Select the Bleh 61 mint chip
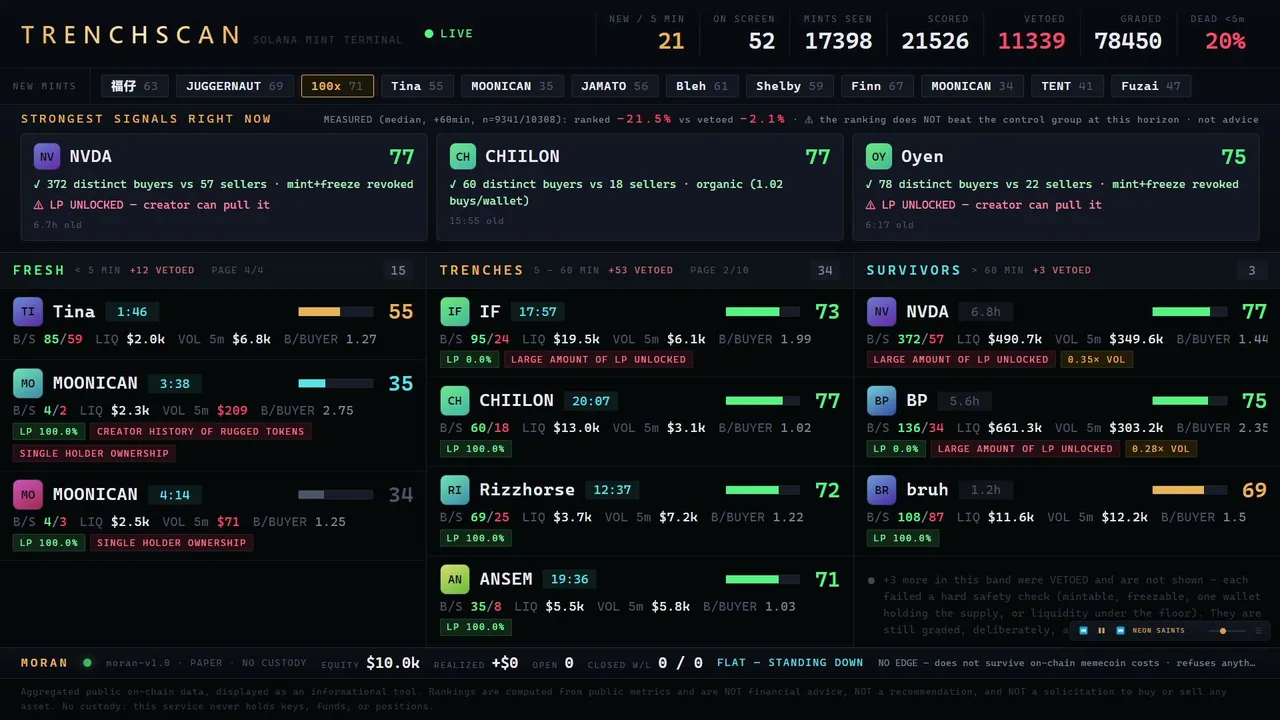This screenshot has width=1280, height=720. (x=702, y=86)
